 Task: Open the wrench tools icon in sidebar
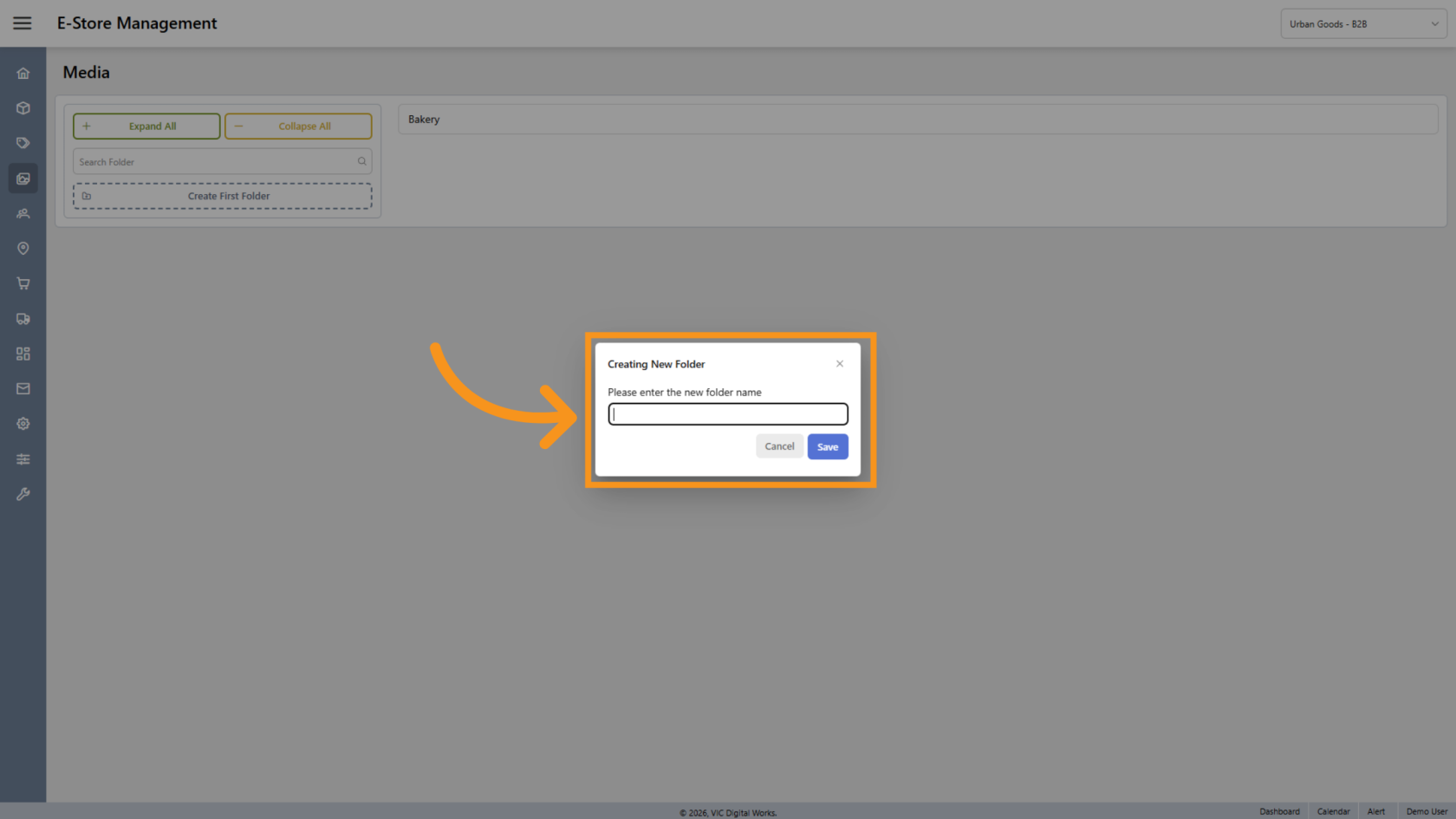point(23,494)
